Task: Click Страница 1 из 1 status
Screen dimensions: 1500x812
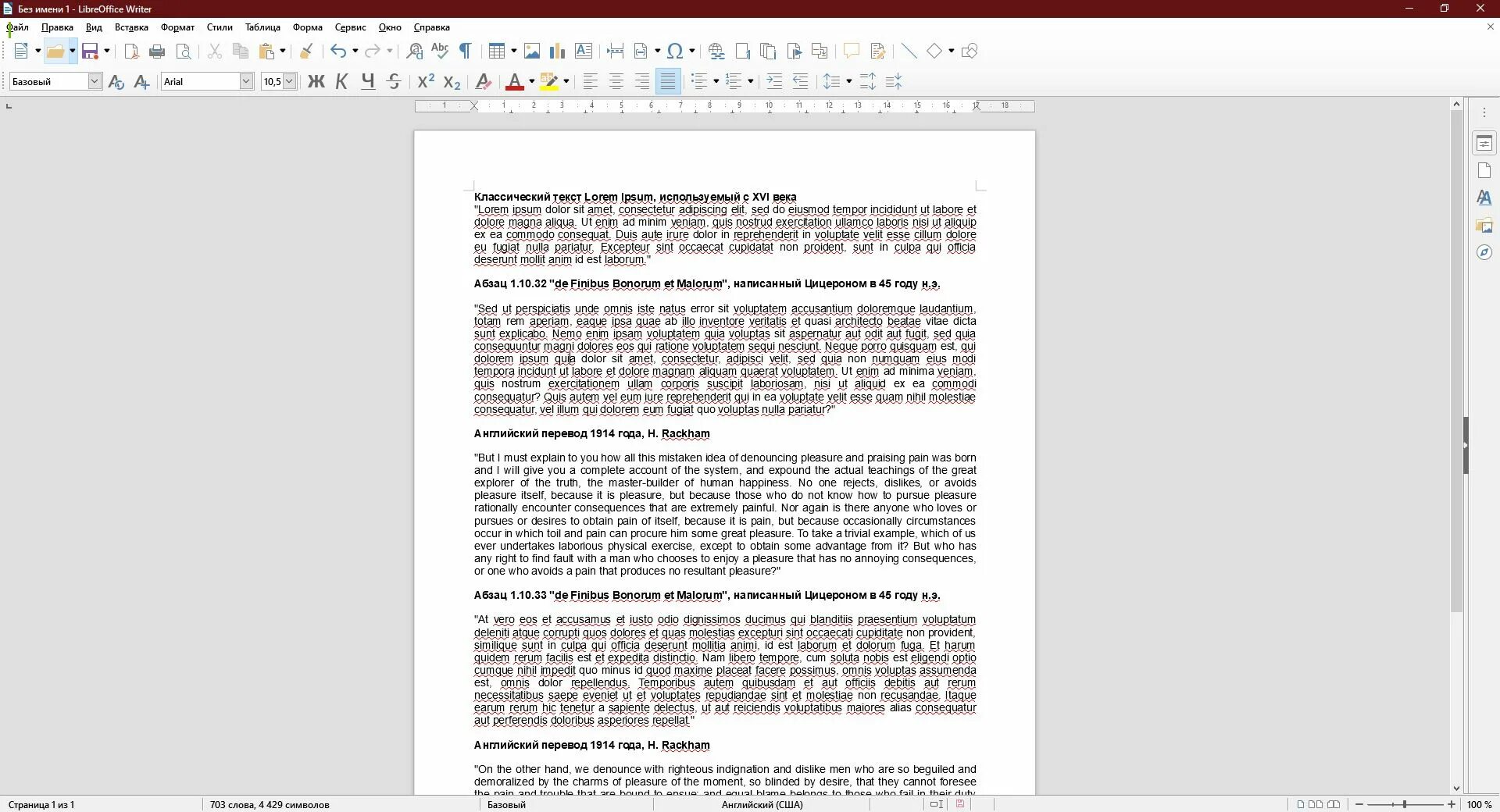Action: (x=41, y=804)
